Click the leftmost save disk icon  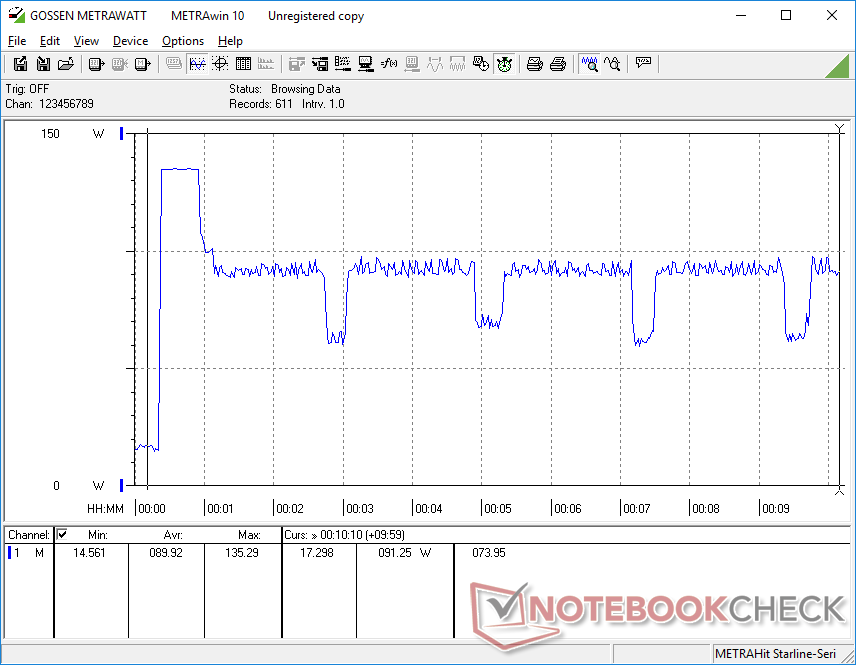pyautogui.click(x=21, y=64)
